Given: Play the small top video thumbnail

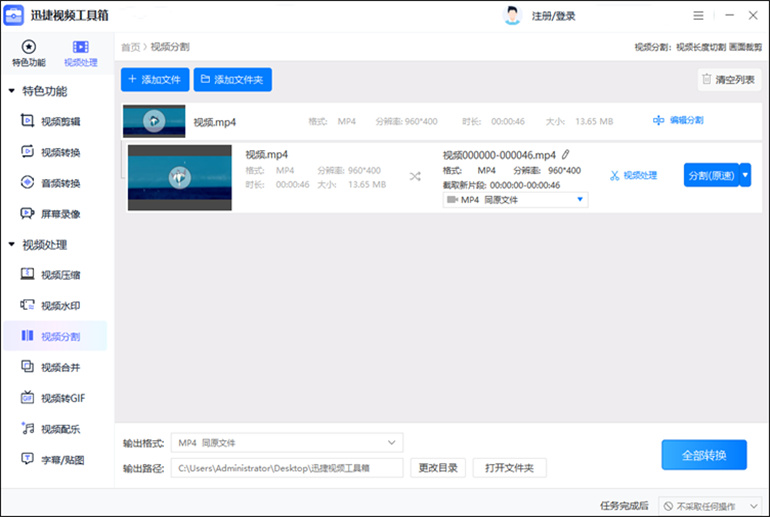Looking at the screenshot, I should pyautogui.click(x=154, y=121).
